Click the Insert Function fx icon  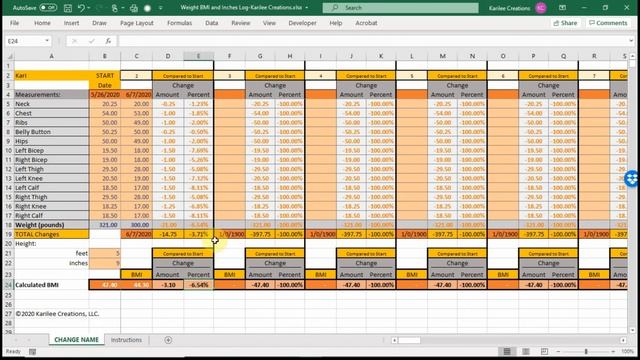click(x=108, y=41)
